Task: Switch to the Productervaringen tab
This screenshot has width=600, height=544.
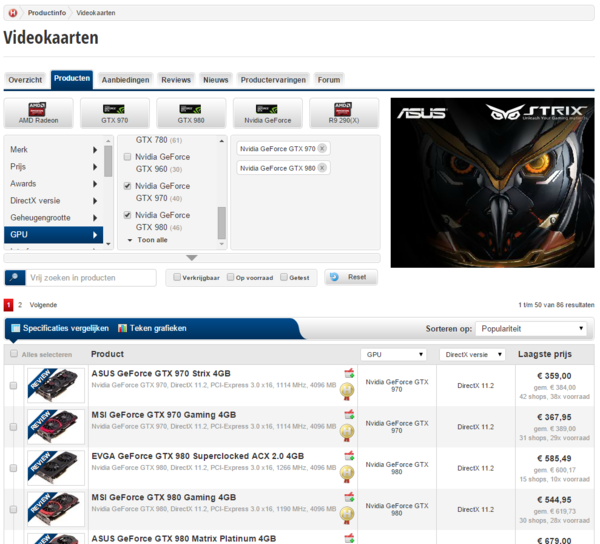Action: tap(273, 80)
